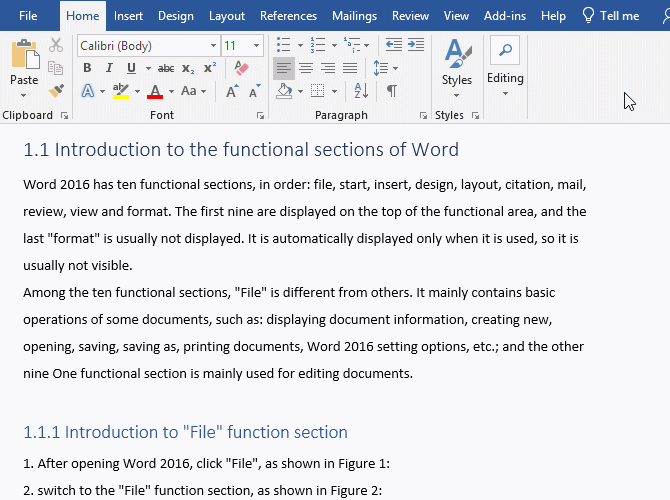
Task: Click the Format Painter brush icon
Action: (56, 91)
